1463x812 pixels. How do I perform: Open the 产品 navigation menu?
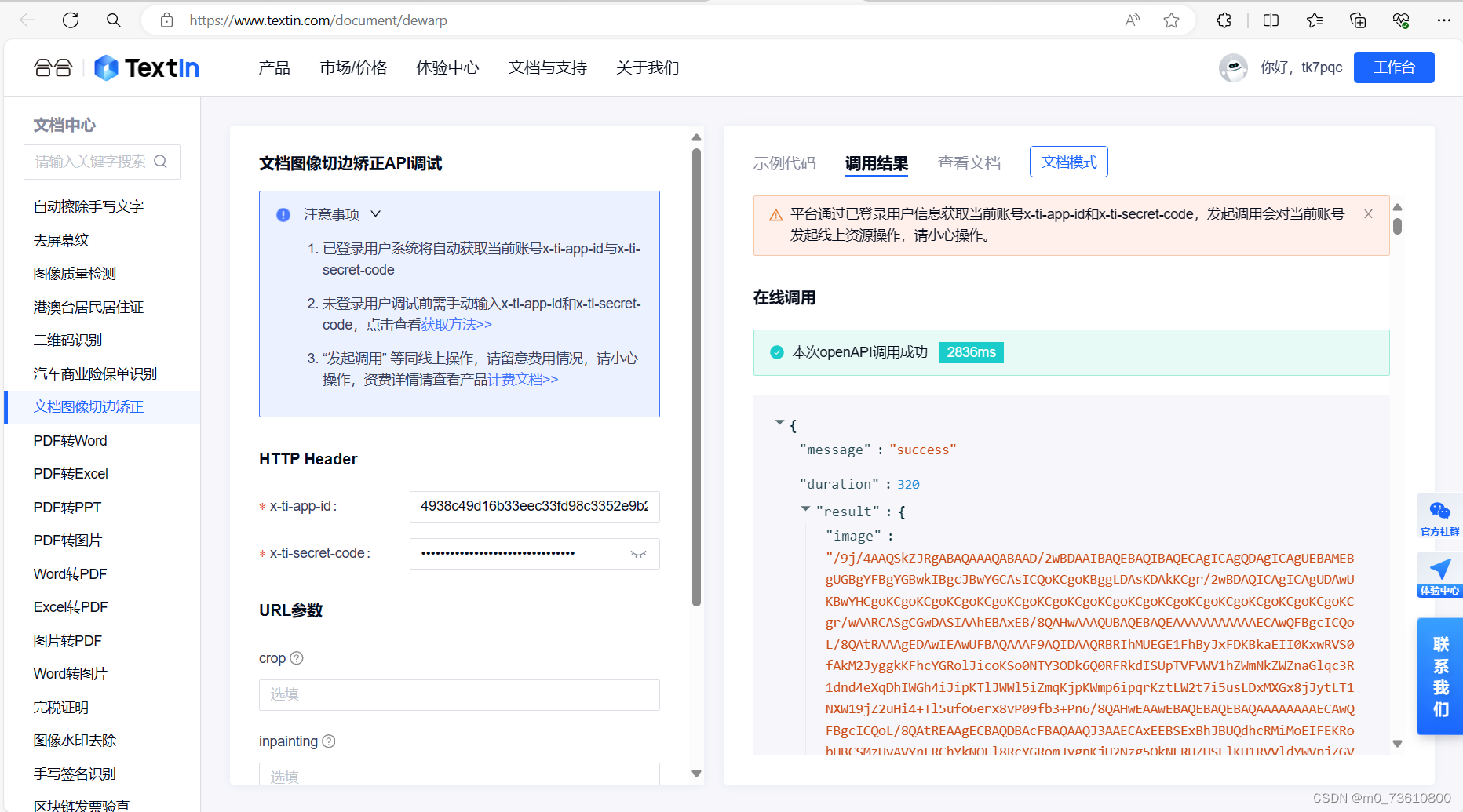273,67
